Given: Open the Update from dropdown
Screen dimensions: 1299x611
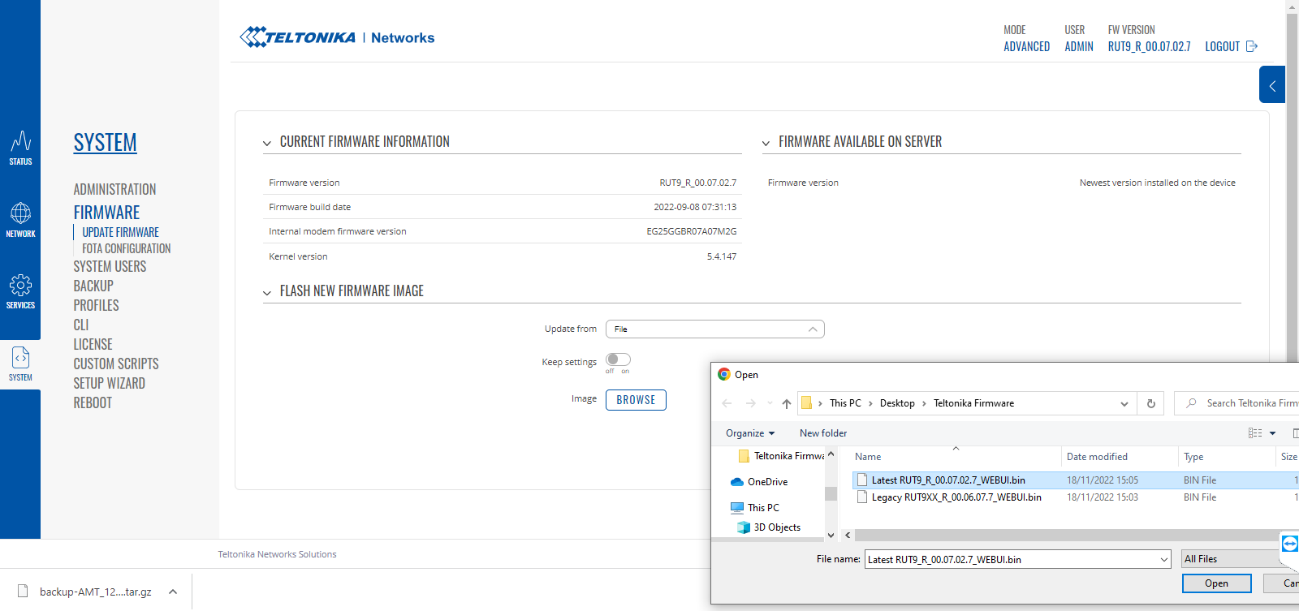Looking at the screenshot, I should [714, 329].
